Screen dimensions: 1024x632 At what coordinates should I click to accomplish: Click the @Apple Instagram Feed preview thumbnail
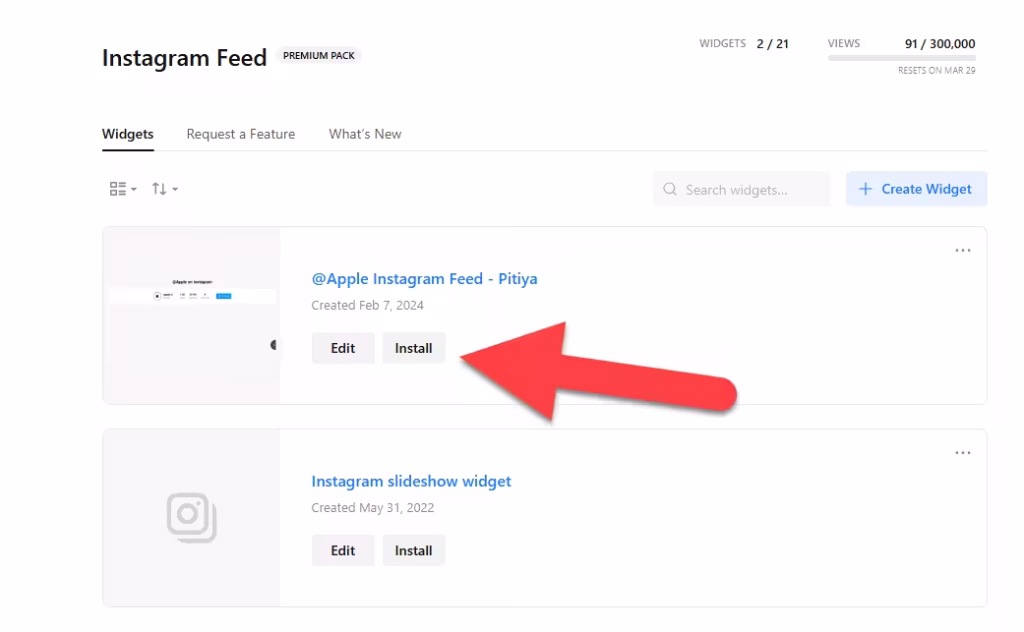(191, 315)
